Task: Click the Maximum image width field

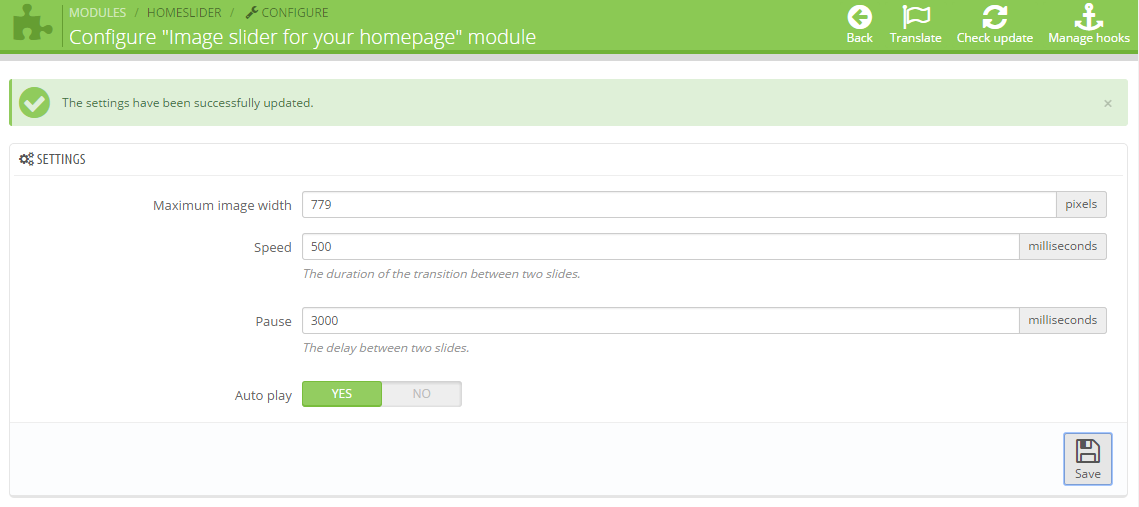Action: 678,205
